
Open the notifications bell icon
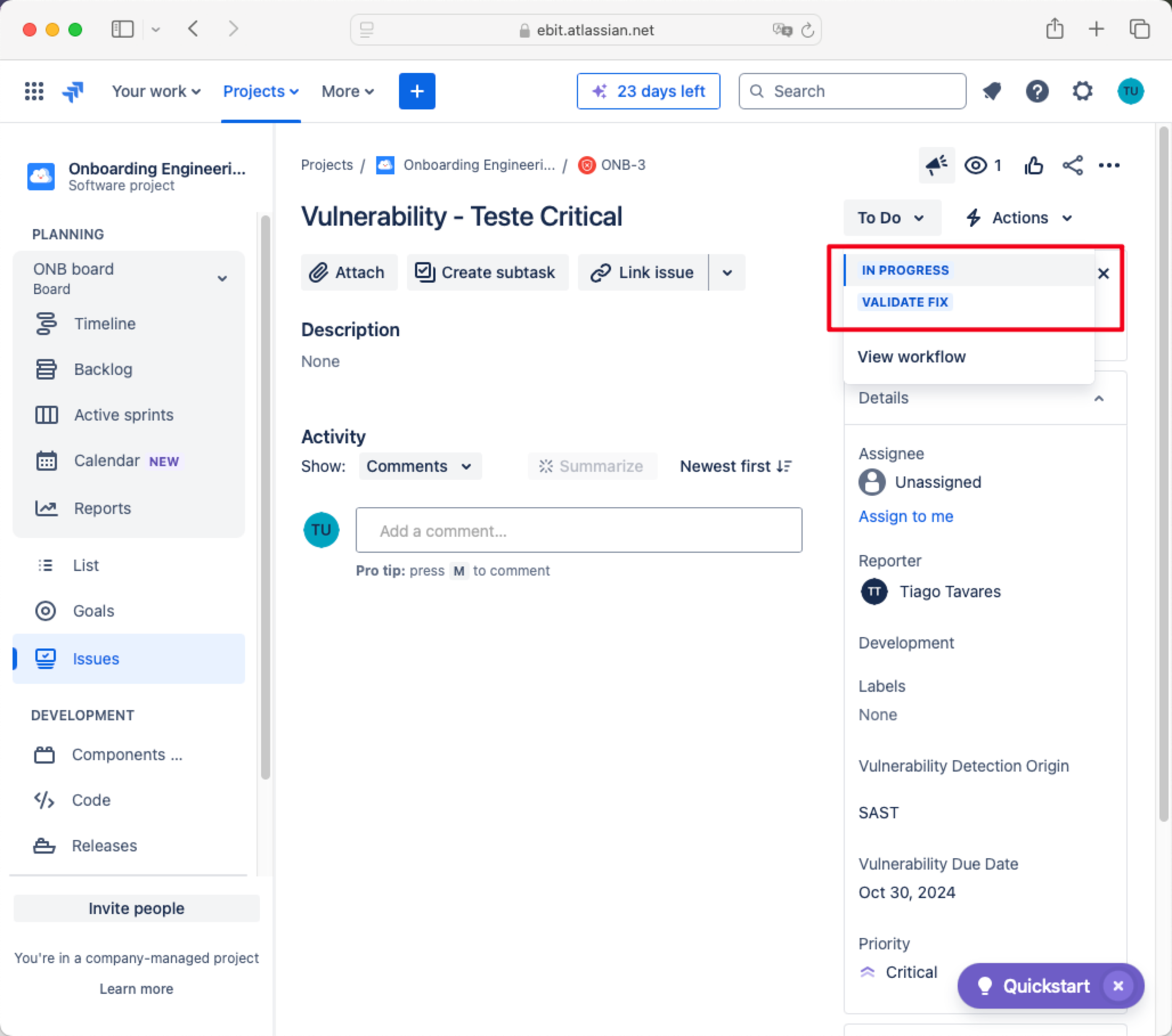coord(991,91)
